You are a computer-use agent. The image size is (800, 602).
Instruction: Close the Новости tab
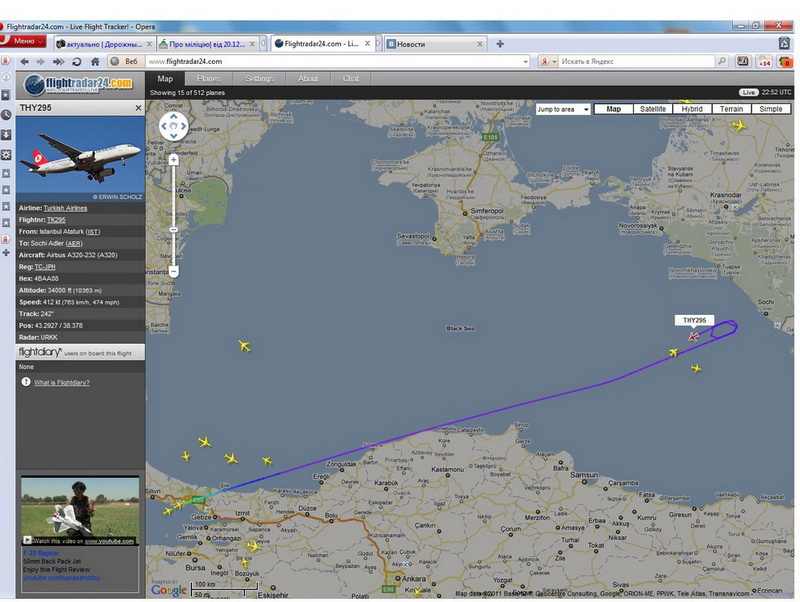[480, 44]
